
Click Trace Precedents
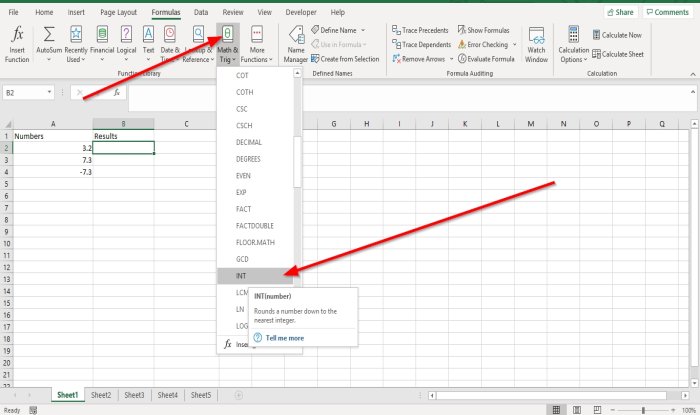(420, 30)
